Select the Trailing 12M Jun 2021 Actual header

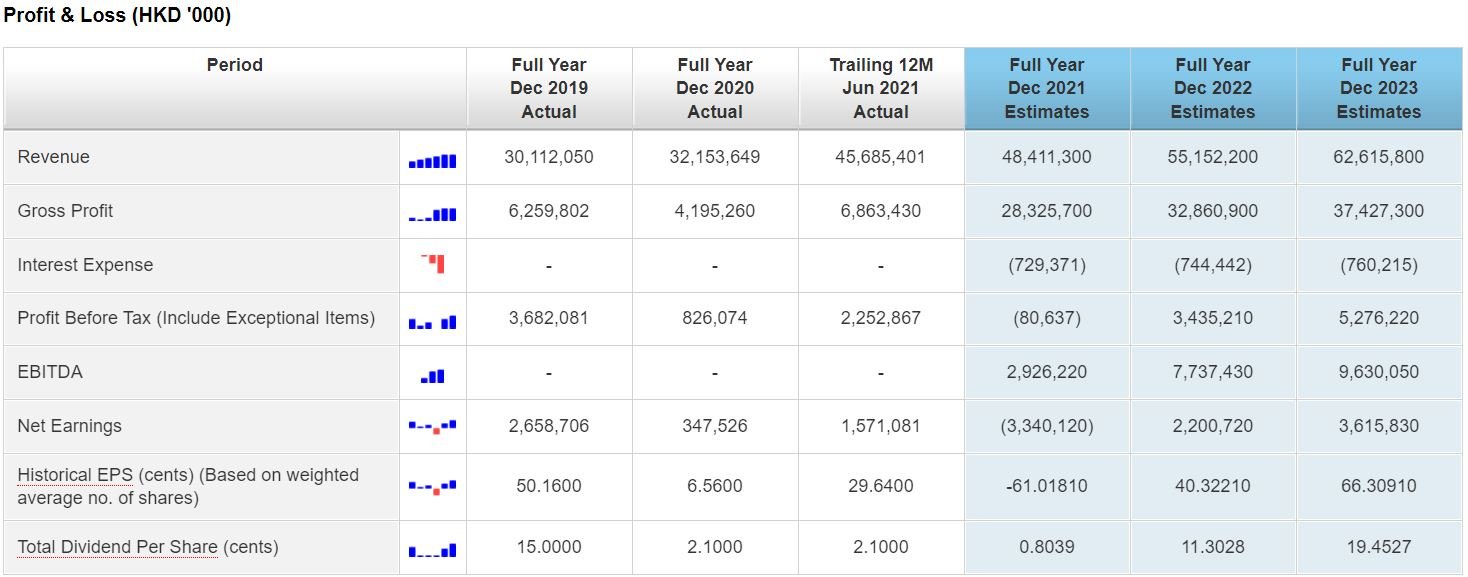click(x=881, y=88)
